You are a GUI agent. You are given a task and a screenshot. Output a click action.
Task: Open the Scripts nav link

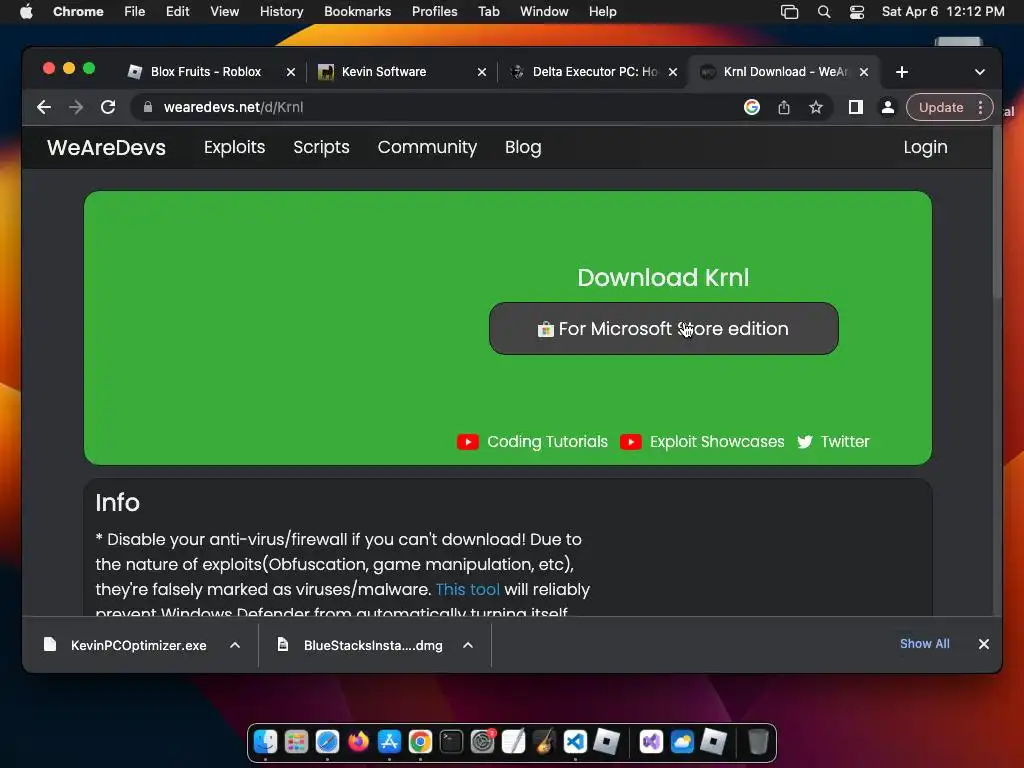pos(321,148)
